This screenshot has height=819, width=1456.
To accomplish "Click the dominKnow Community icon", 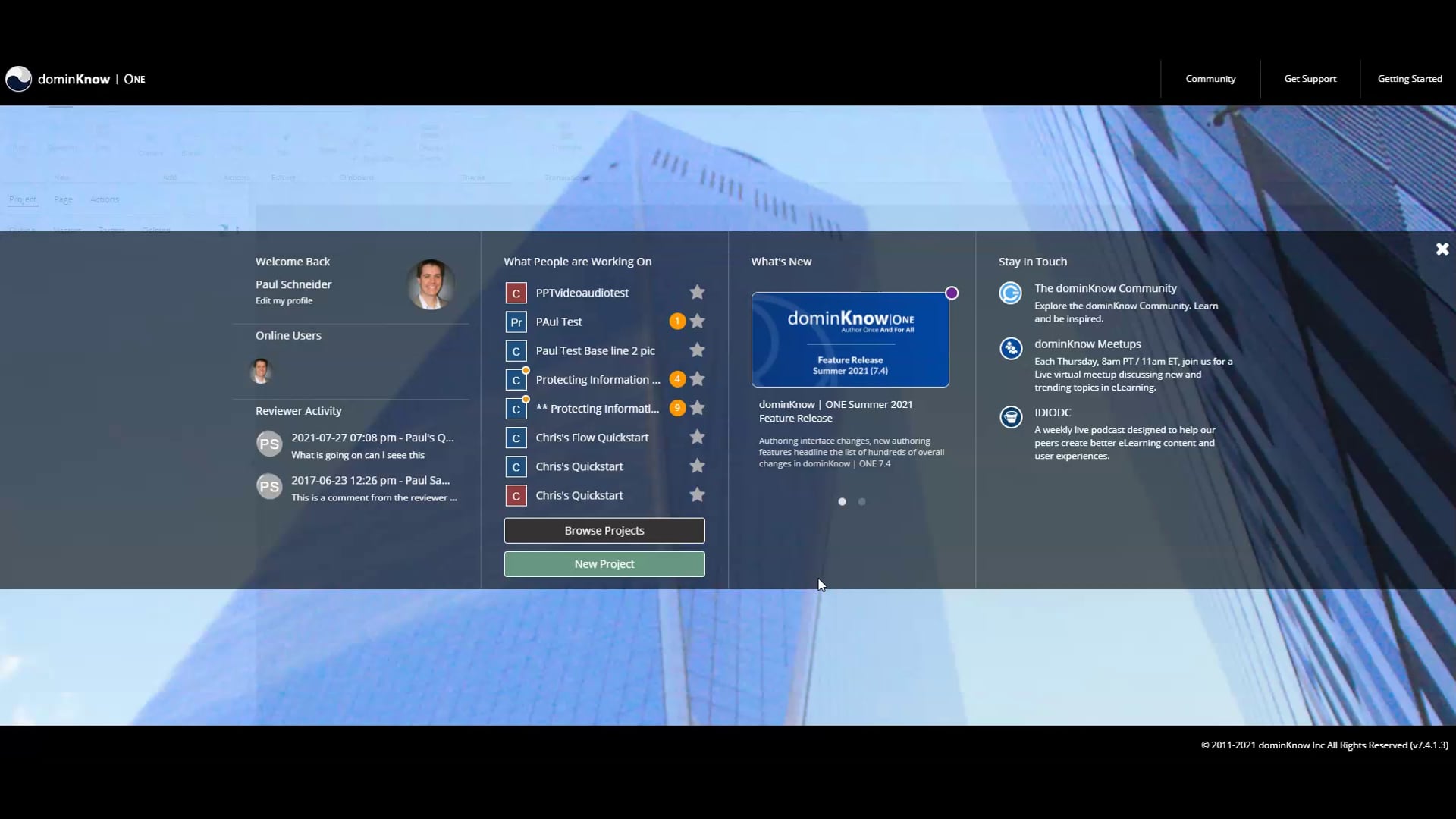I will 1010,293.
